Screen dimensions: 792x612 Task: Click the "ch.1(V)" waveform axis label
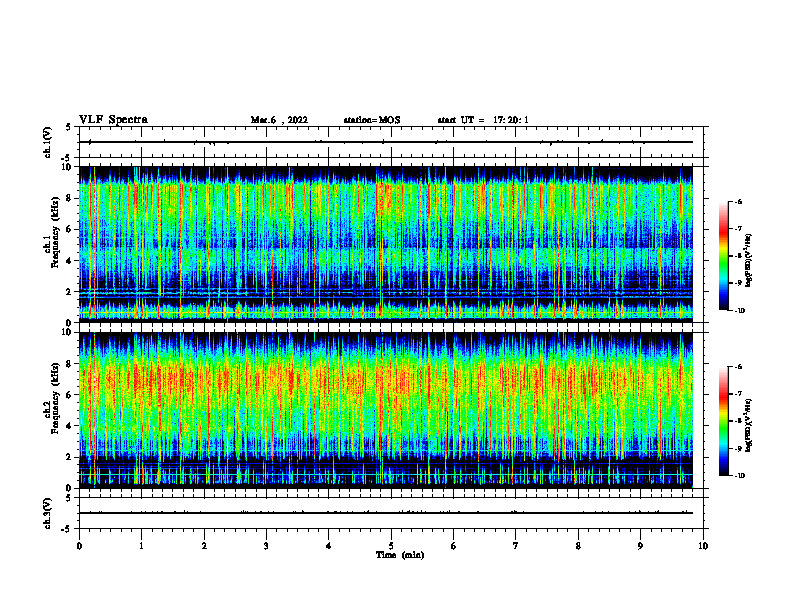pyautogui.click(x=48, y=142)
